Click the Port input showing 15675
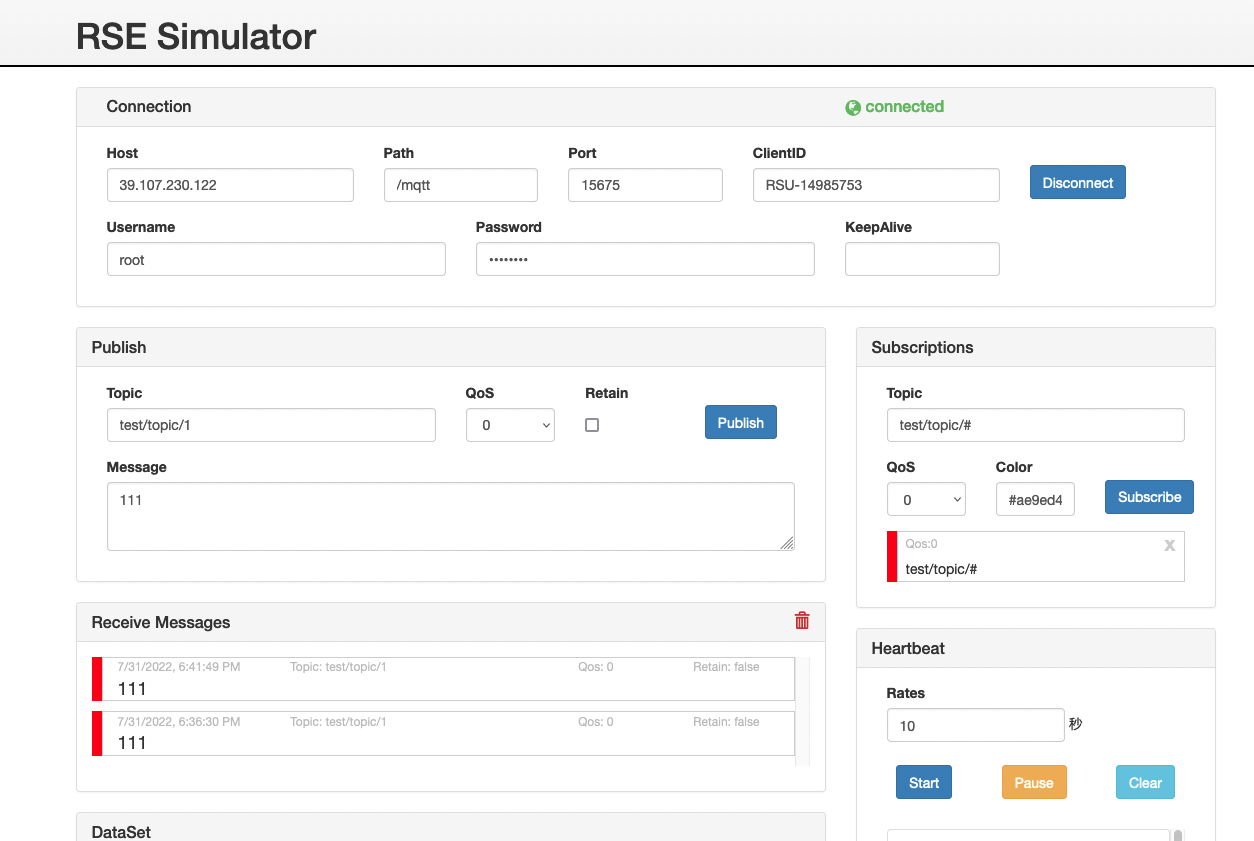The width and height of the screenshot is (1254, 841). [x=645, y=185]
